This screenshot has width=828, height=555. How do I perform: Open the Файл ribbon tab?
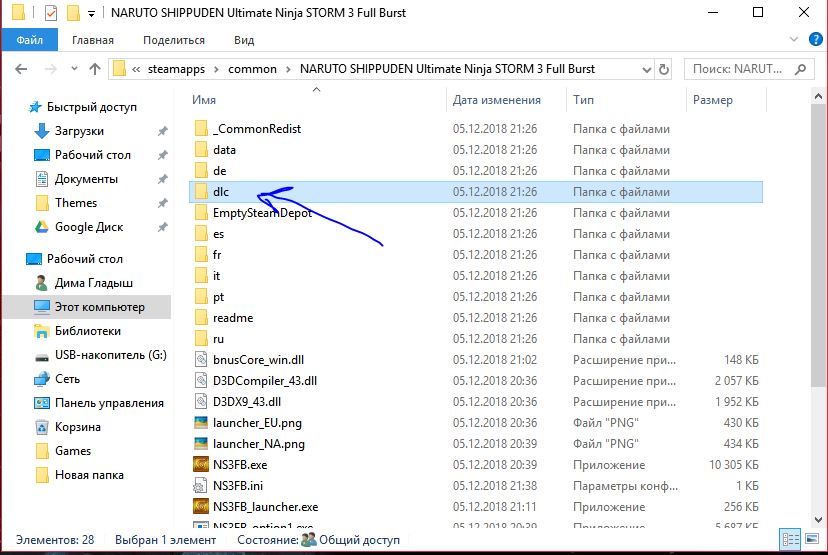30,40
